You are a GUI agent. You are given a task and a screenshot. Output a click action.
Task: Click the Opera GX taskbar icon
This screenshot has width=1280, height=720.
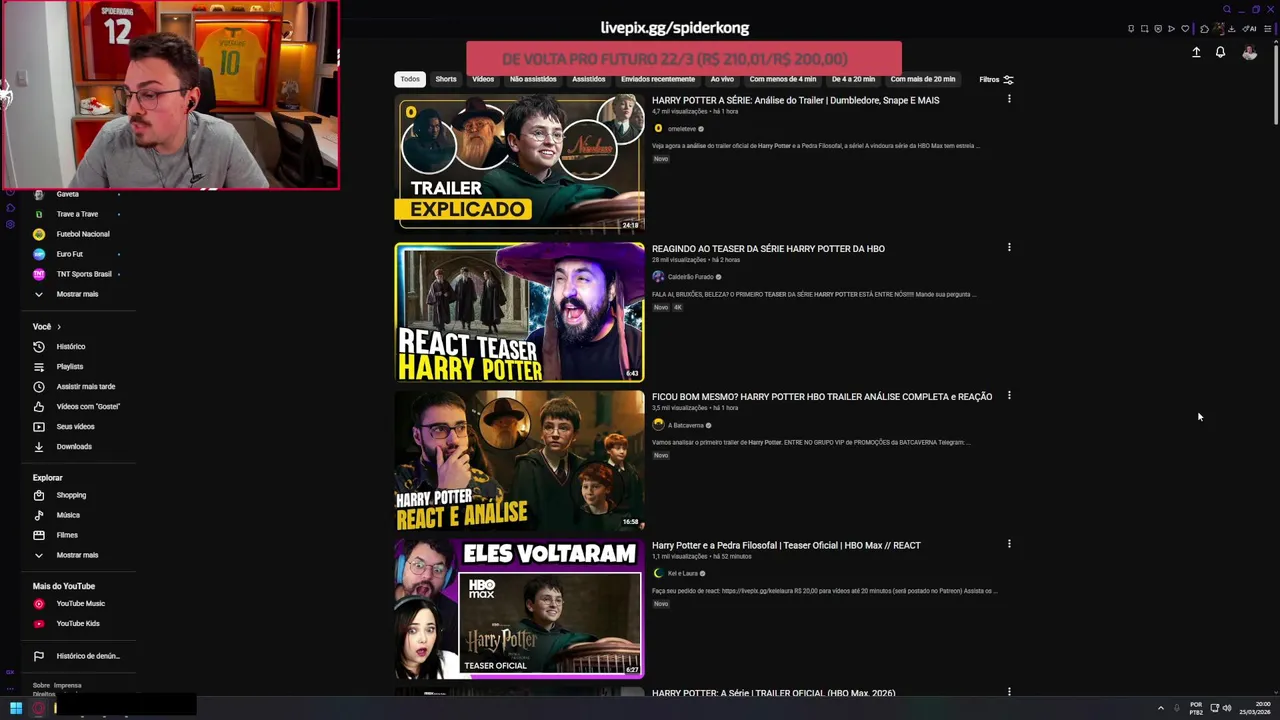coord(39,708)
